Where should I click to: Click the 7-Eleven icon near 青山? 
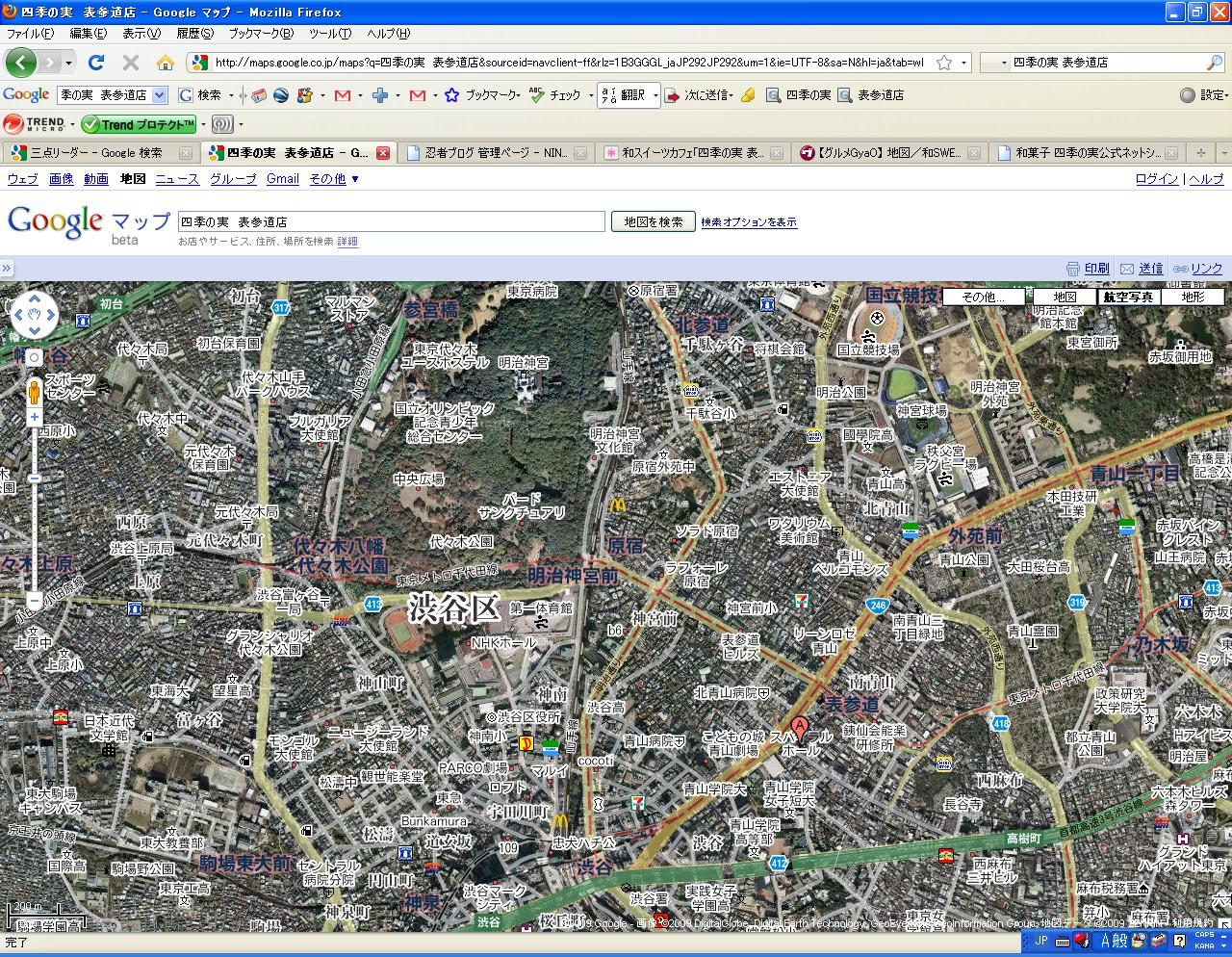[x=799, y=600]
